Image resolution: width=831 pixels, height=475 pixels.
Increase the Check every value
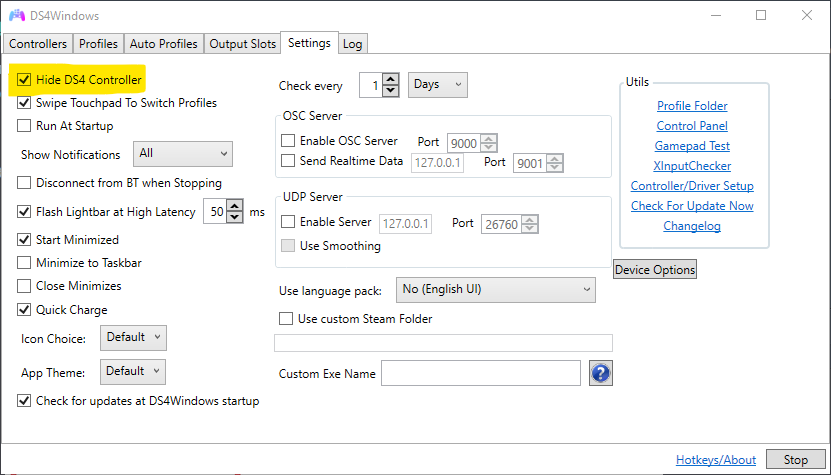(x=391, y=79)
